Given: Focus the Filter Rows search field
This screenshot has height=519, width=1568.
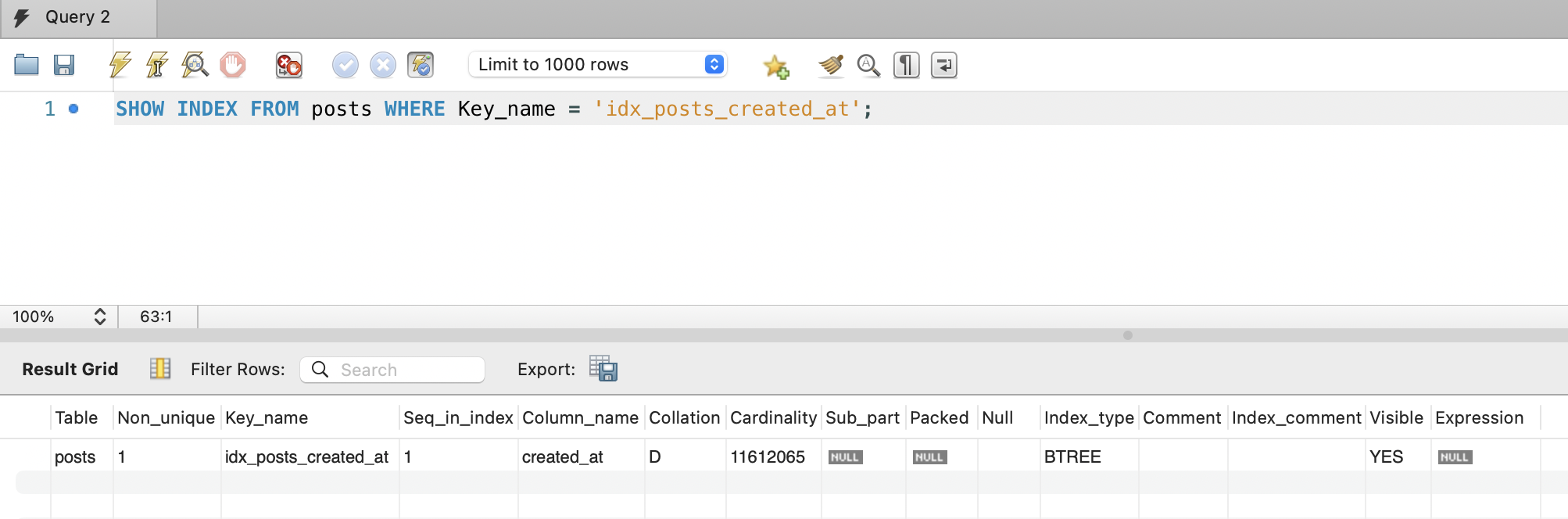Looking at the screenshot, I should [392, 370].
